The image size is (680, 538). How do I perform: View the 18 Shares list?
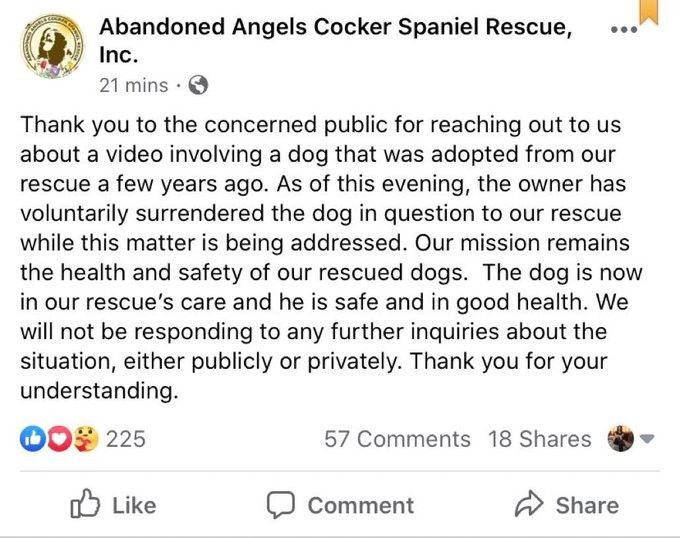(x=540, y=439)
